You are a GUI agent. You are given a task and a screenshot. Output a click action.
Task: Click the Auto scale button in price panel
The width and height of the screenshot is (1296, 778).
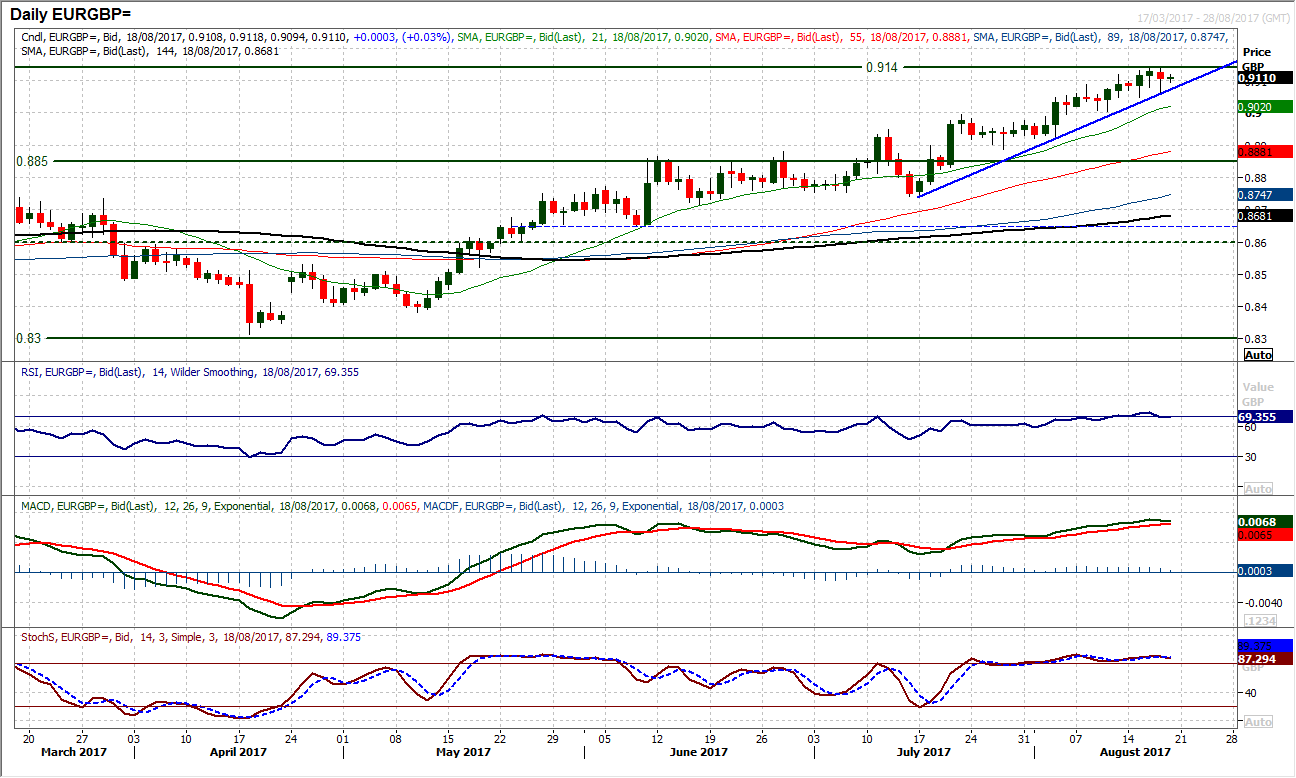(1258, 355)
